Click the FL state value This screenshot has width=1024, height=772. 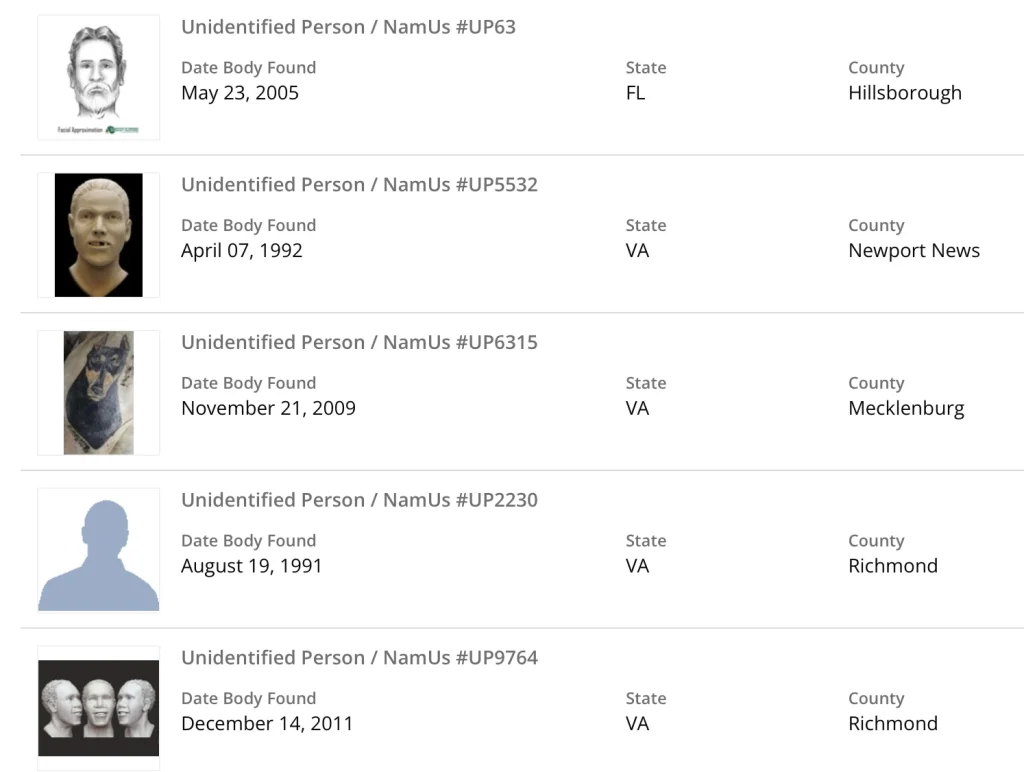pyautogui.click(x=635, y=93)
